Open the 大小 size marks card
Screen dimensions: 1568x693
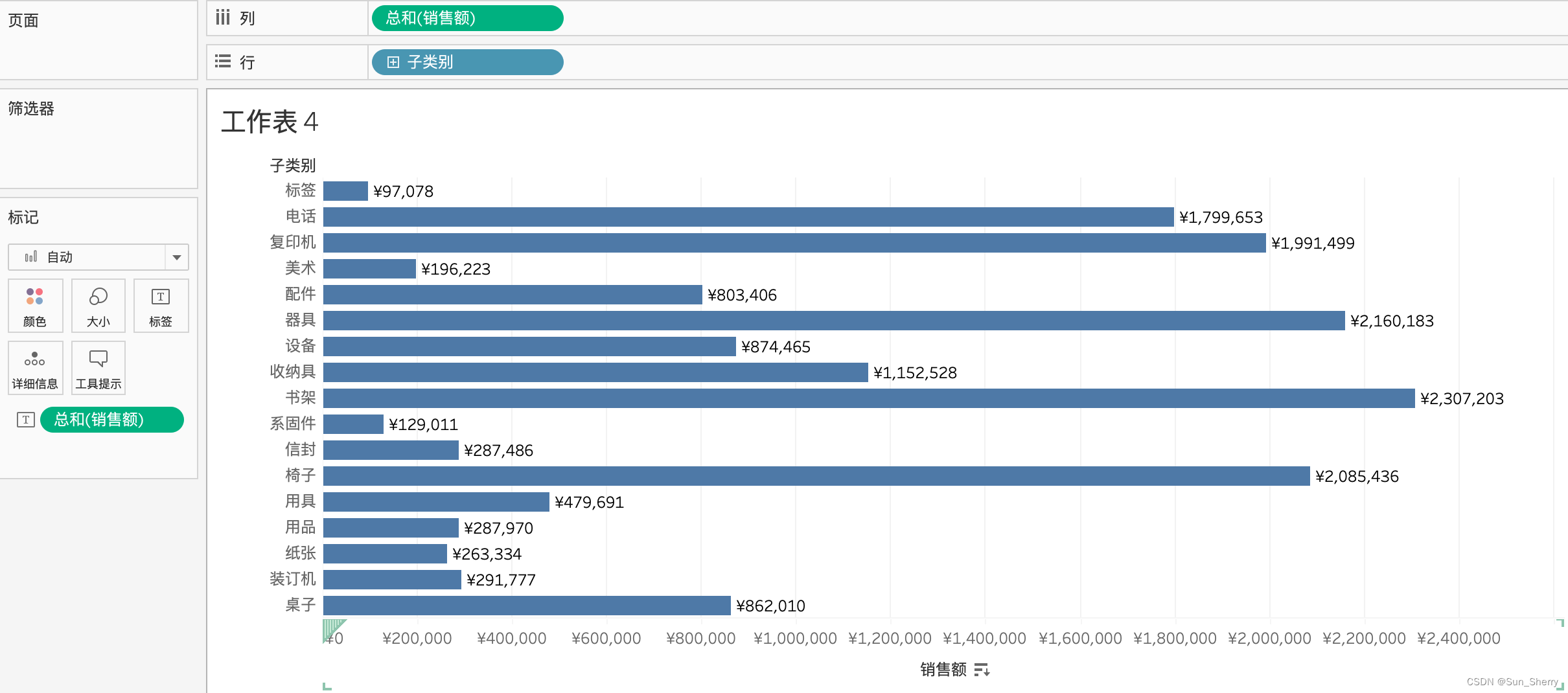point(98,306)
